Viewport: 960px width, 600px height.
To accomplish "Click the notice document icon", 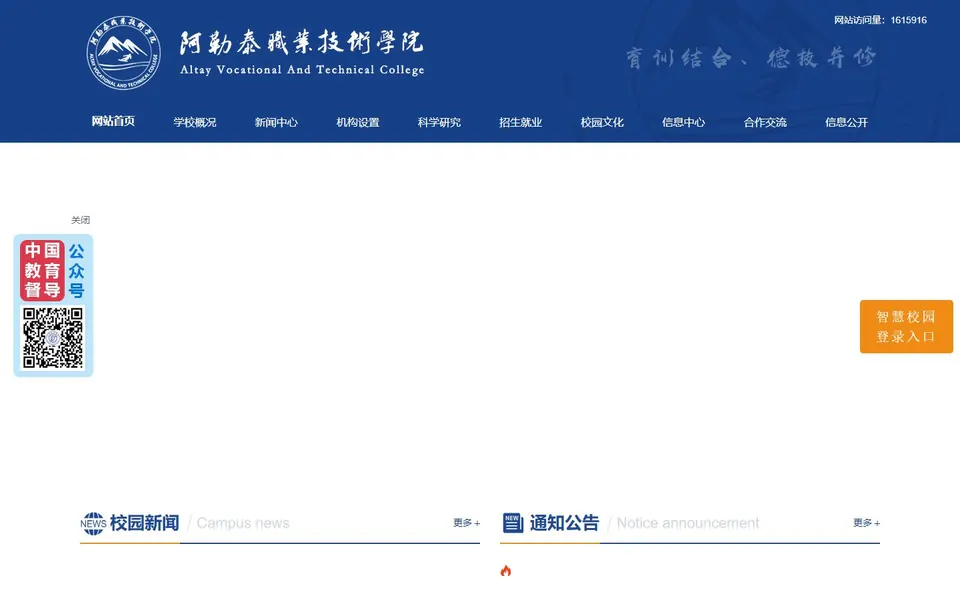I will [512, 523].
